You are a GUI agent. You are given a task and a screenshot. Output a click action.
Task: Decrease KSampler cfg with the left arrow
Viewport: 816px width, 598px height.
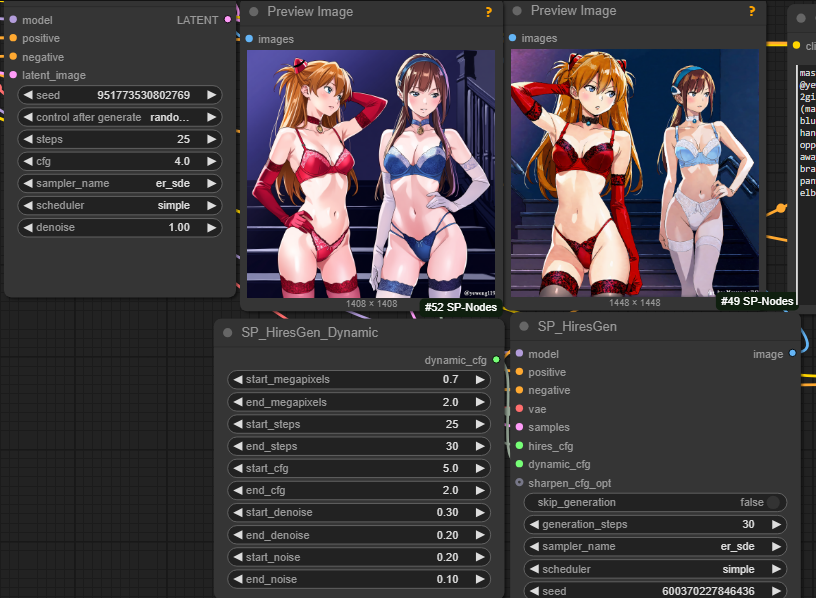point(28,161)
